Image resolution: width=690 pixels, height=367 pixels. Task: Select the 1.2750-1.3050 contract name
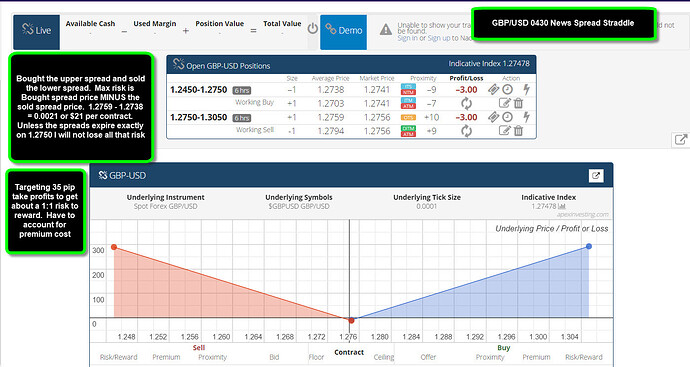198,117
